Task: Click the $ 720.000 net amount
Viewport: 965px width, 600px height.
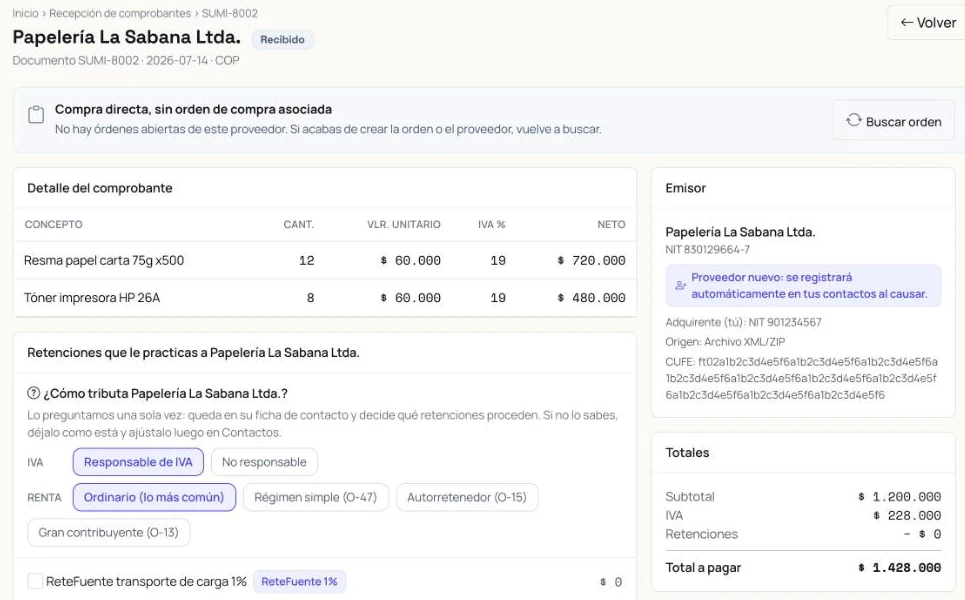Action: point(591,260)
